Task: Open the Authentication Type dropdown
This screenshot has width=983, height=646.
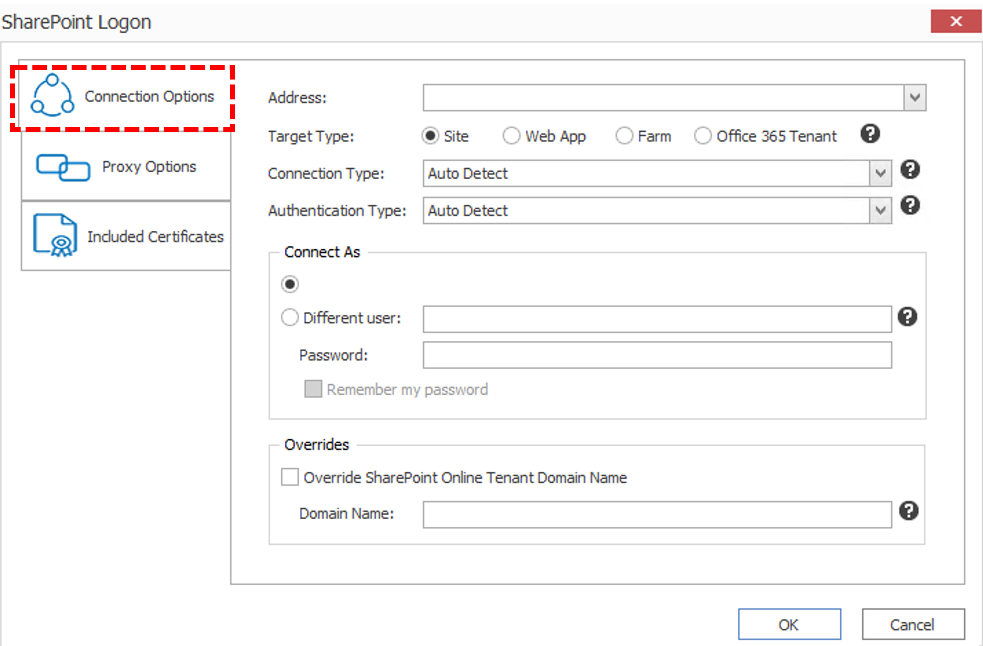Action: coord(880,211)
